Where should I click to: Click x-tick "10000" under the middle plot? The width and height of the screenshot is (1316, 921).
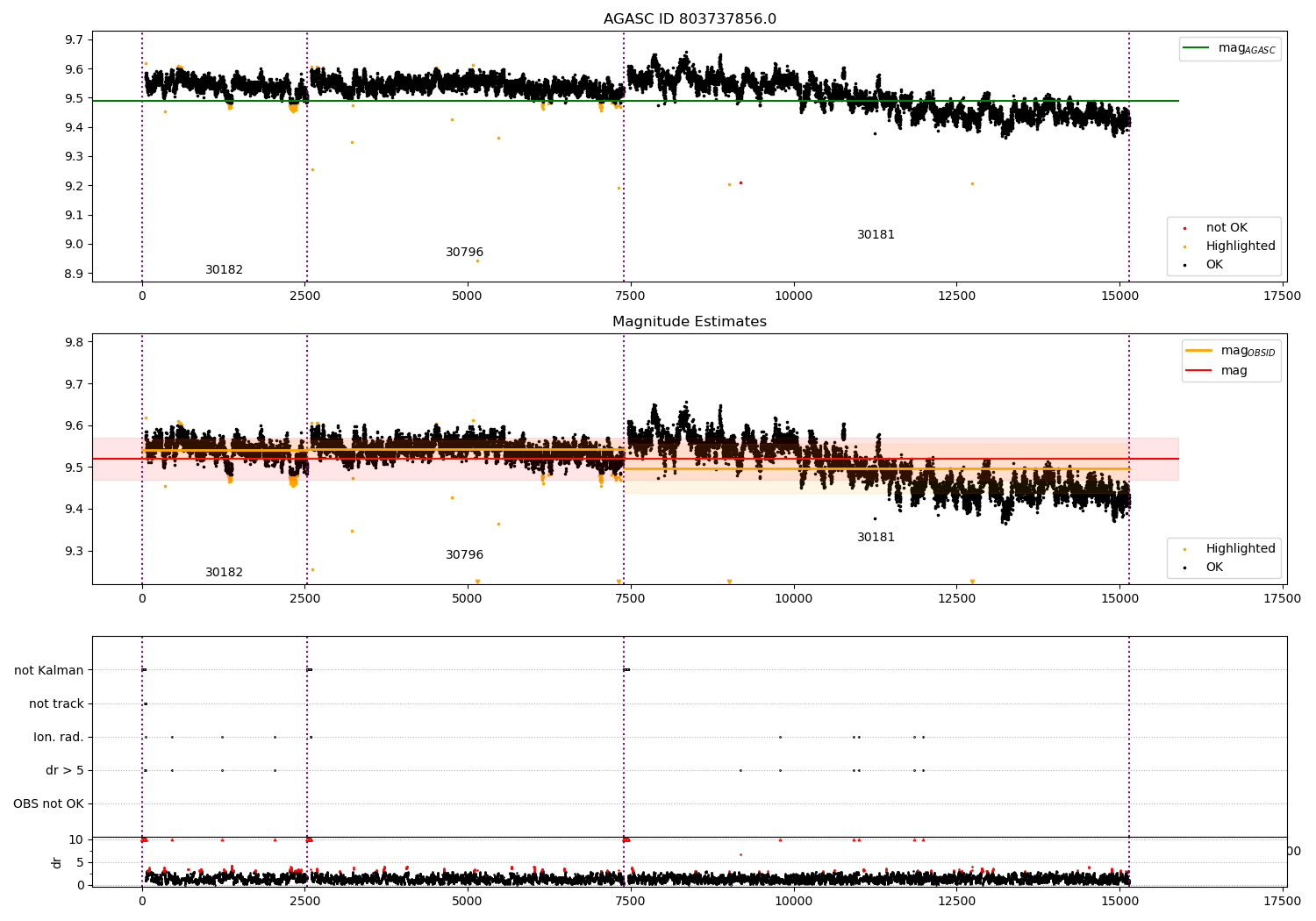click(x=793, y=599)
